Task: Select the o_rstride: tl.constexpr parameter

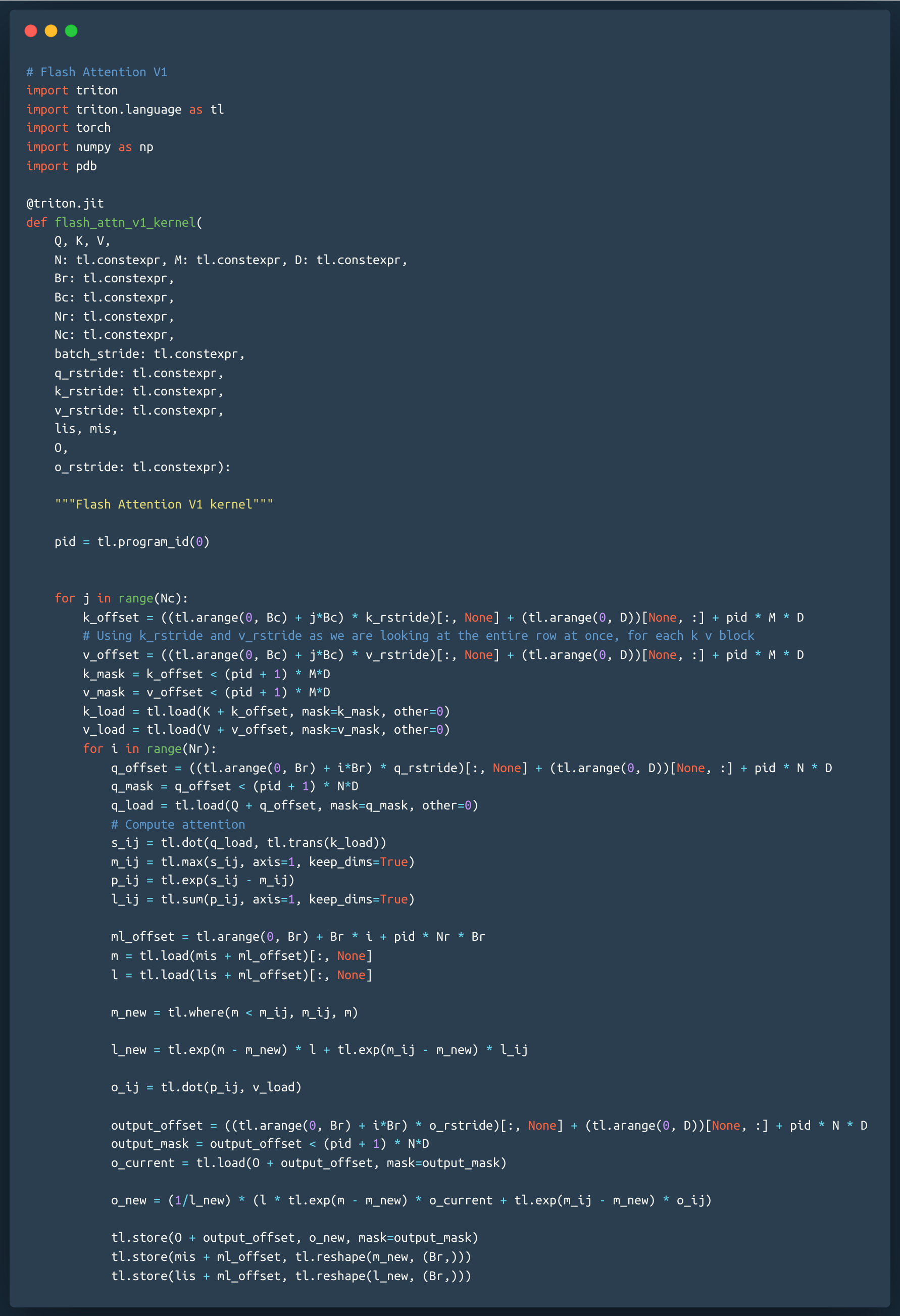Action: click(142, 467)
